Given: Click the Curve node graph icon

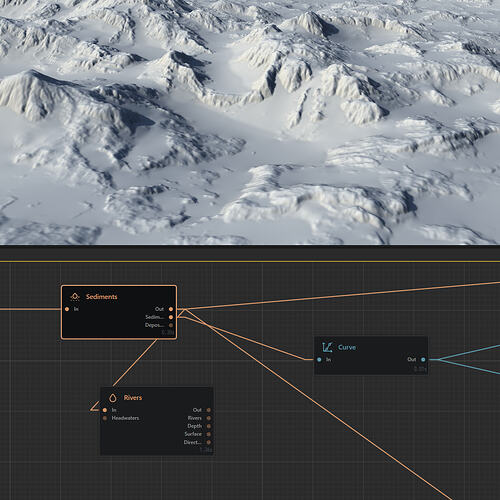Looking at the screenshot, I should click(x=327, y=347).
